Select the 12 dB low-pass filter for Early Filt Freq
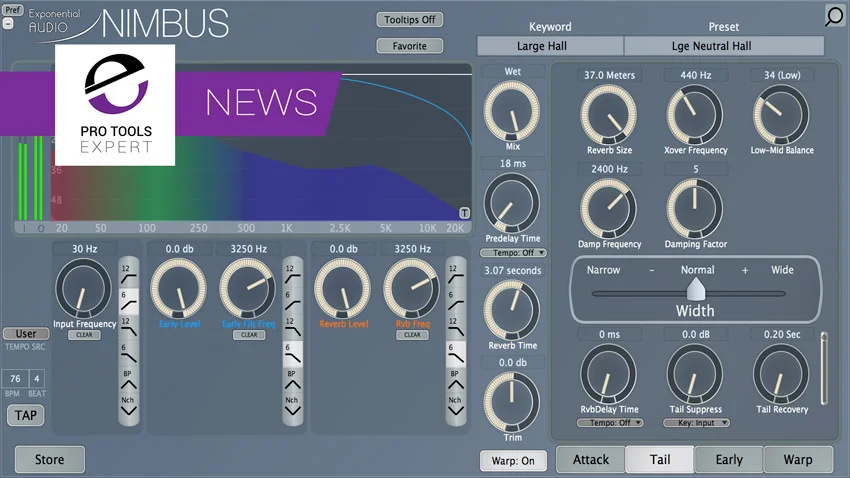The height and width of the screenshot is (478, 850). click(x=293, y=328)
